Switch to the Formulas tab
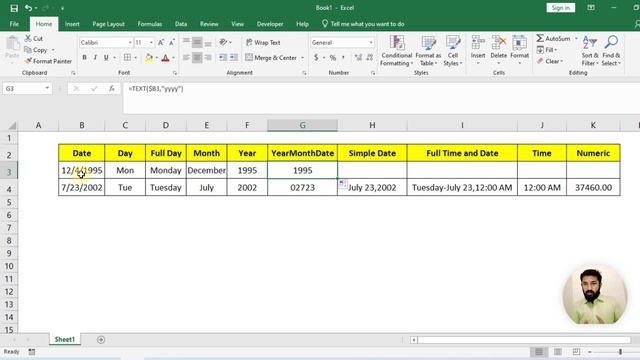This screenshot has height=360, width=640. pyautogui.click(x=150, y=24)
